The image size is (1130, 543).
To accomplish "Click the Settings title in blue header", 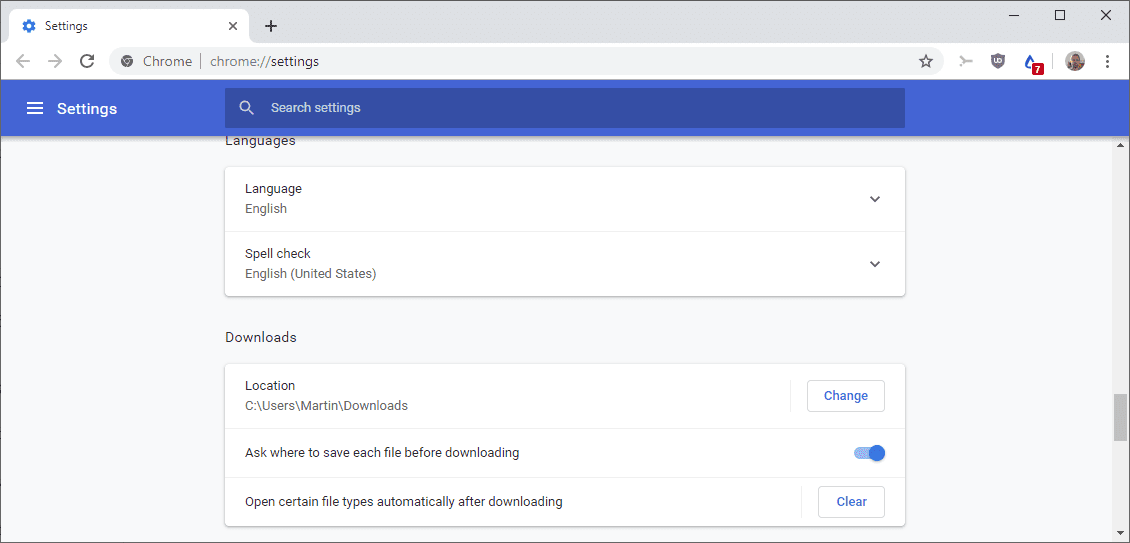I will 87,109.
